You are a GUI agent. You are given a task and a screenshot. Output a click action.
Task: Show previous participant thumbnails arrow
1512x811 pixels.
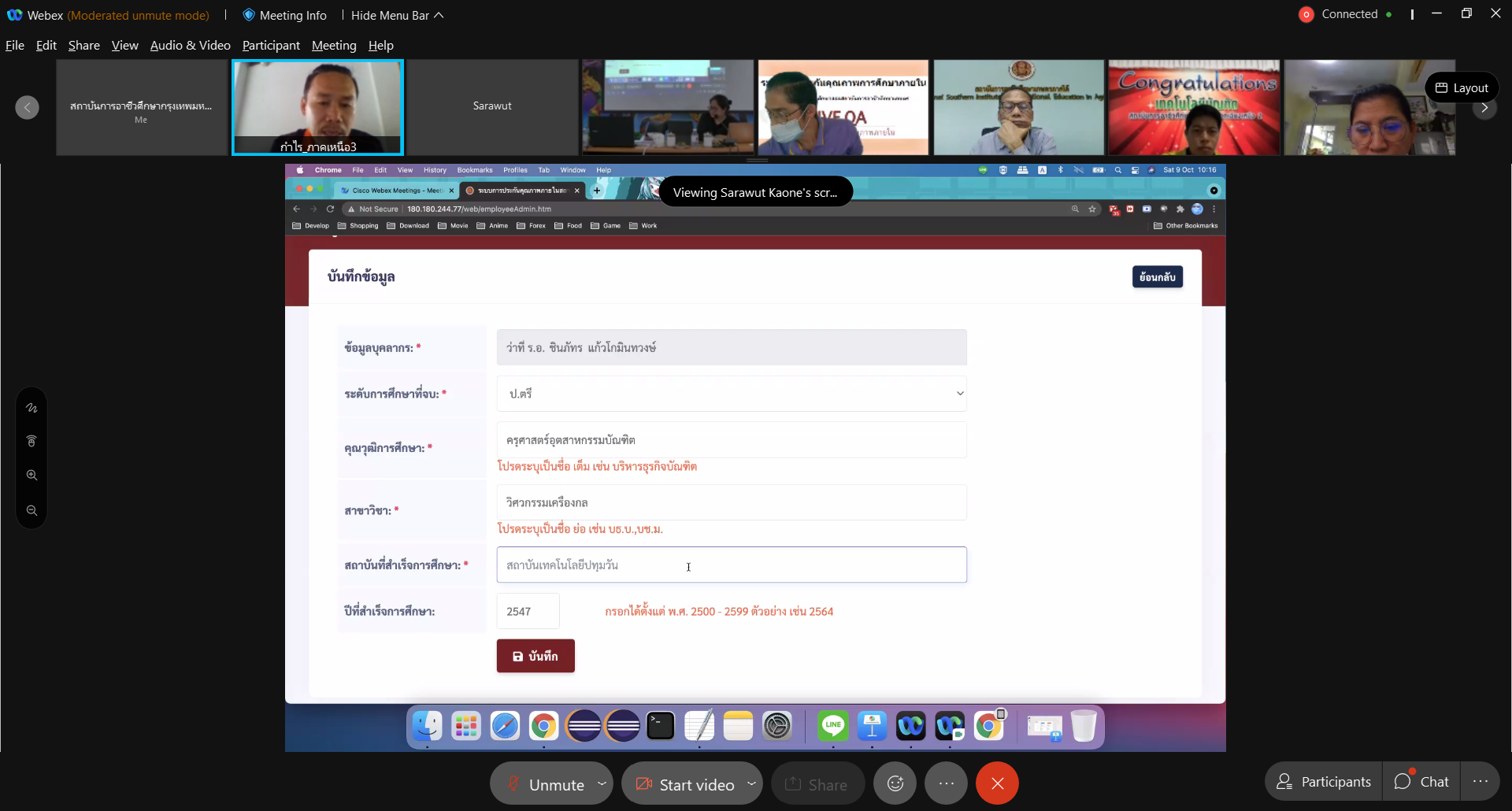[x=27, y=107]
